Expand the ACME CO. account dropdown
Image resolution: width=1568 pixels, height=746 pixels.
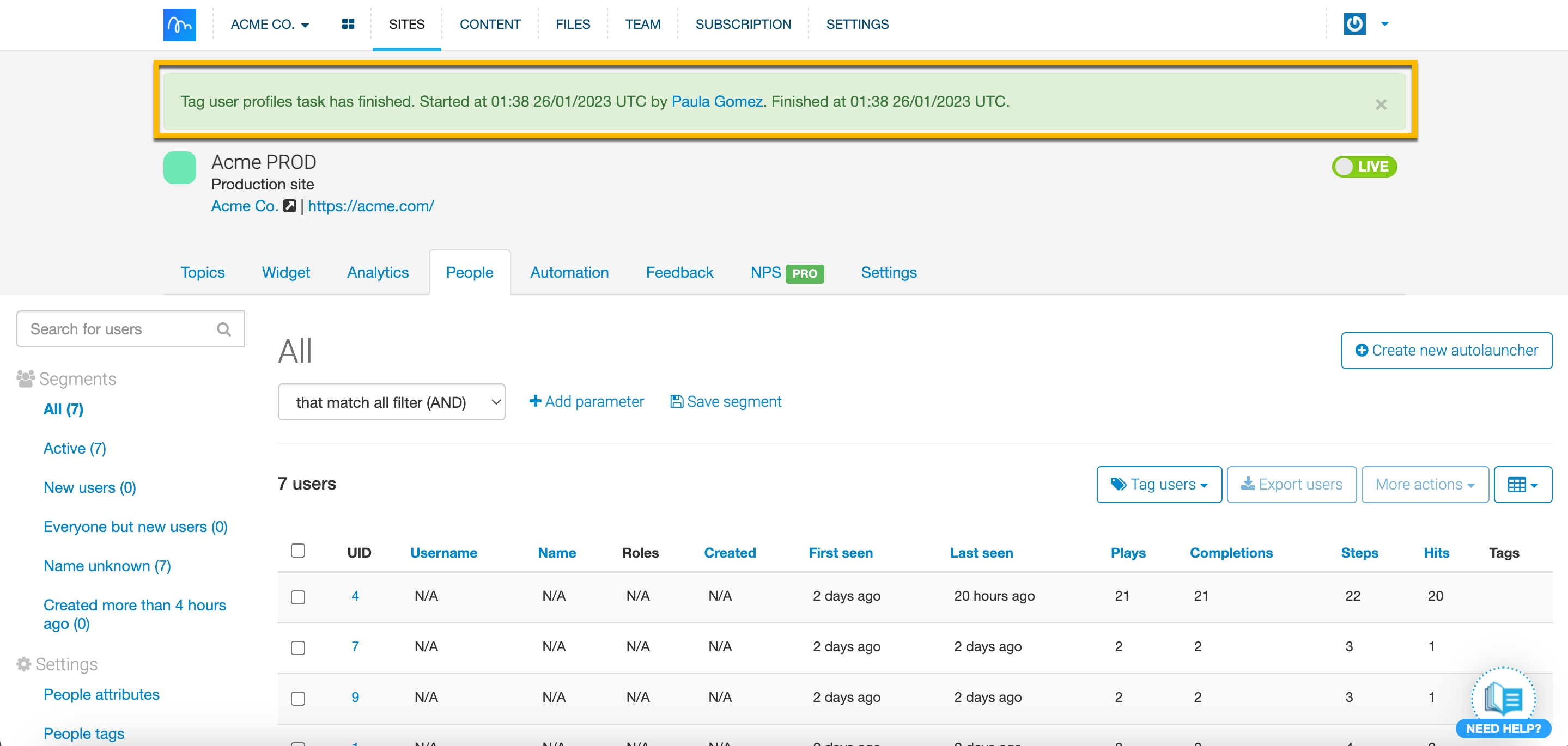tap(270, 25)
